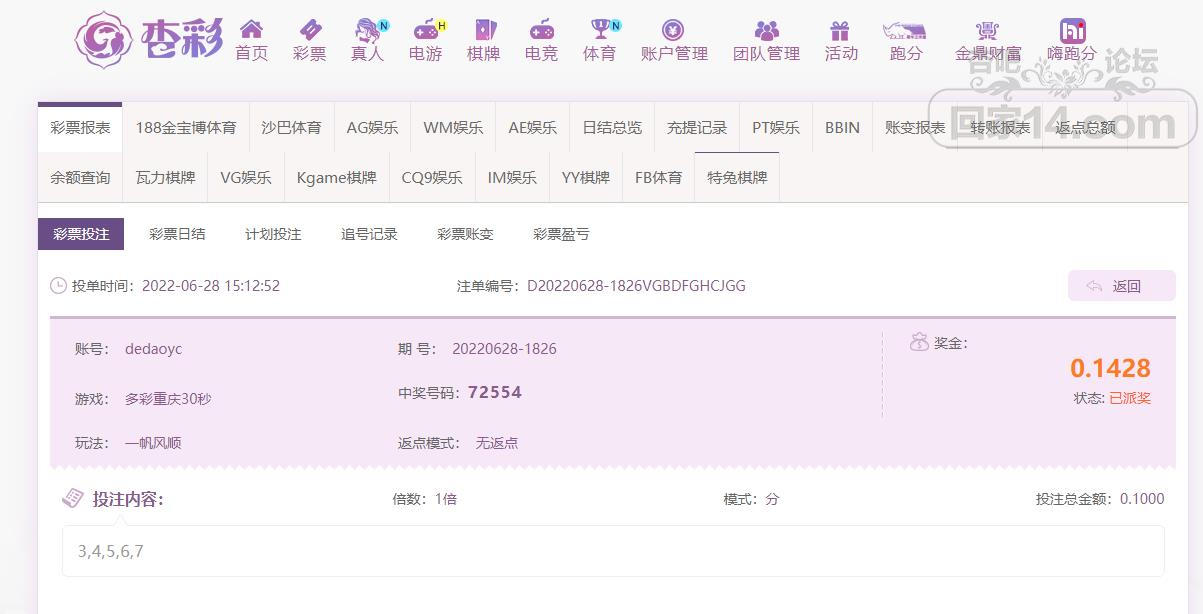Select the 真人 live dealer icon

click(x=367, y=30)
